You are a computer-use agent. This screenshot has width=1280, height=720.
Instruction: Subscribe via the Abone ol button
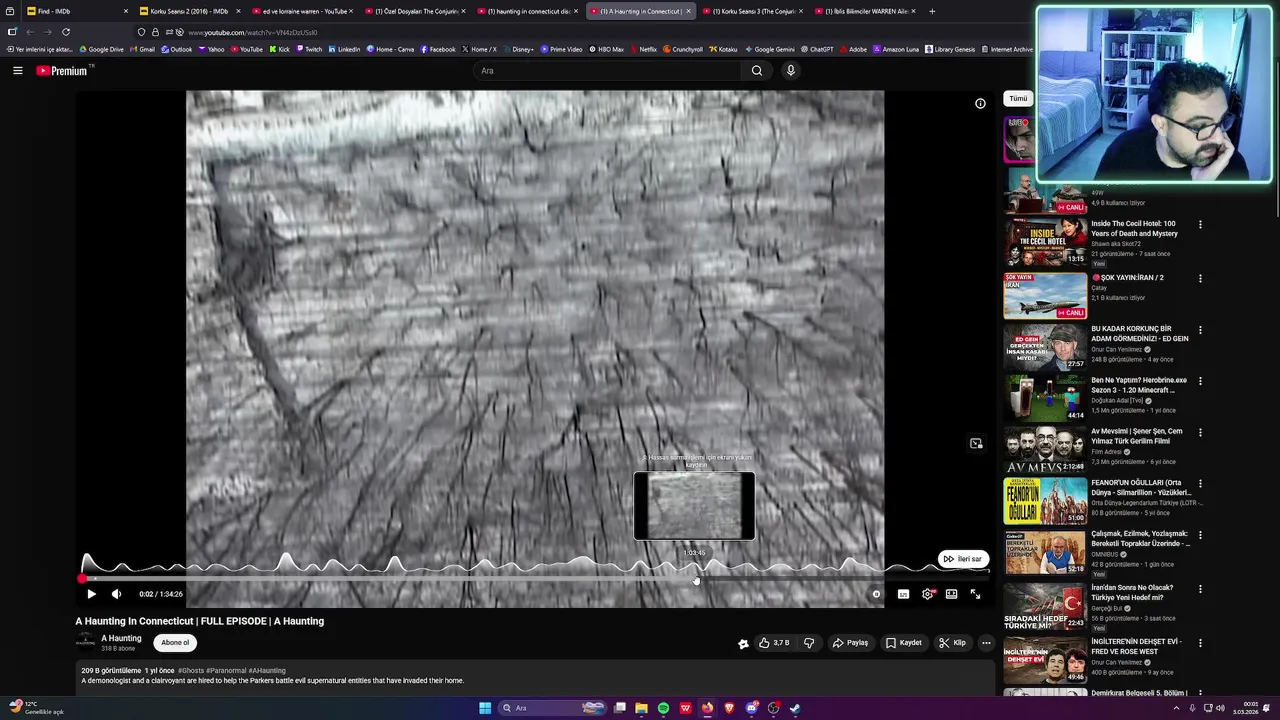click(175, 643)
